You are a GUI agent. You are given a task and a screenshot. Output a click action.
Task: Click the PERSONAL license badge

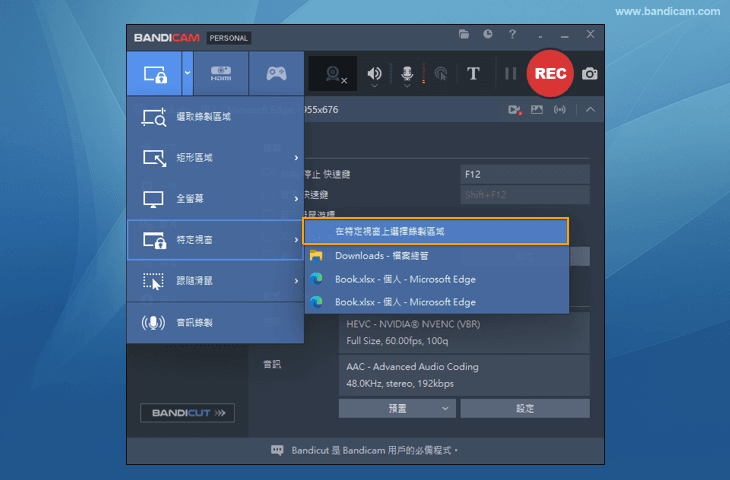coord(229,38)
